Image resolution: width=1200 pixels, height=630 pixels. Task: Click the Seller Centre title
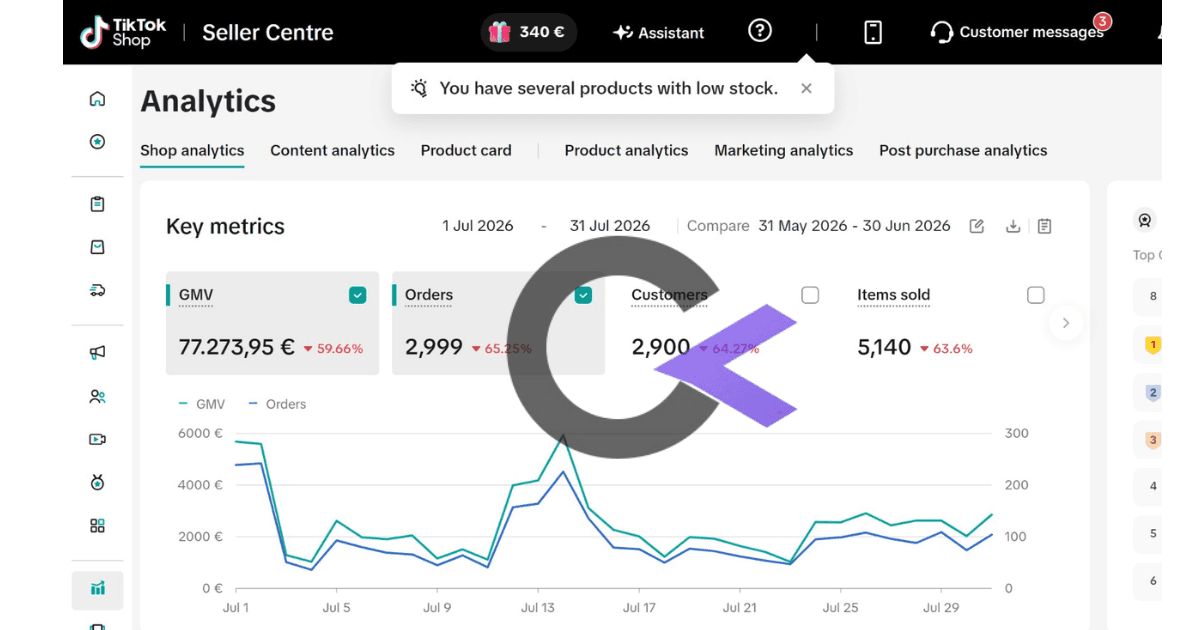click(x=268, y=33)
